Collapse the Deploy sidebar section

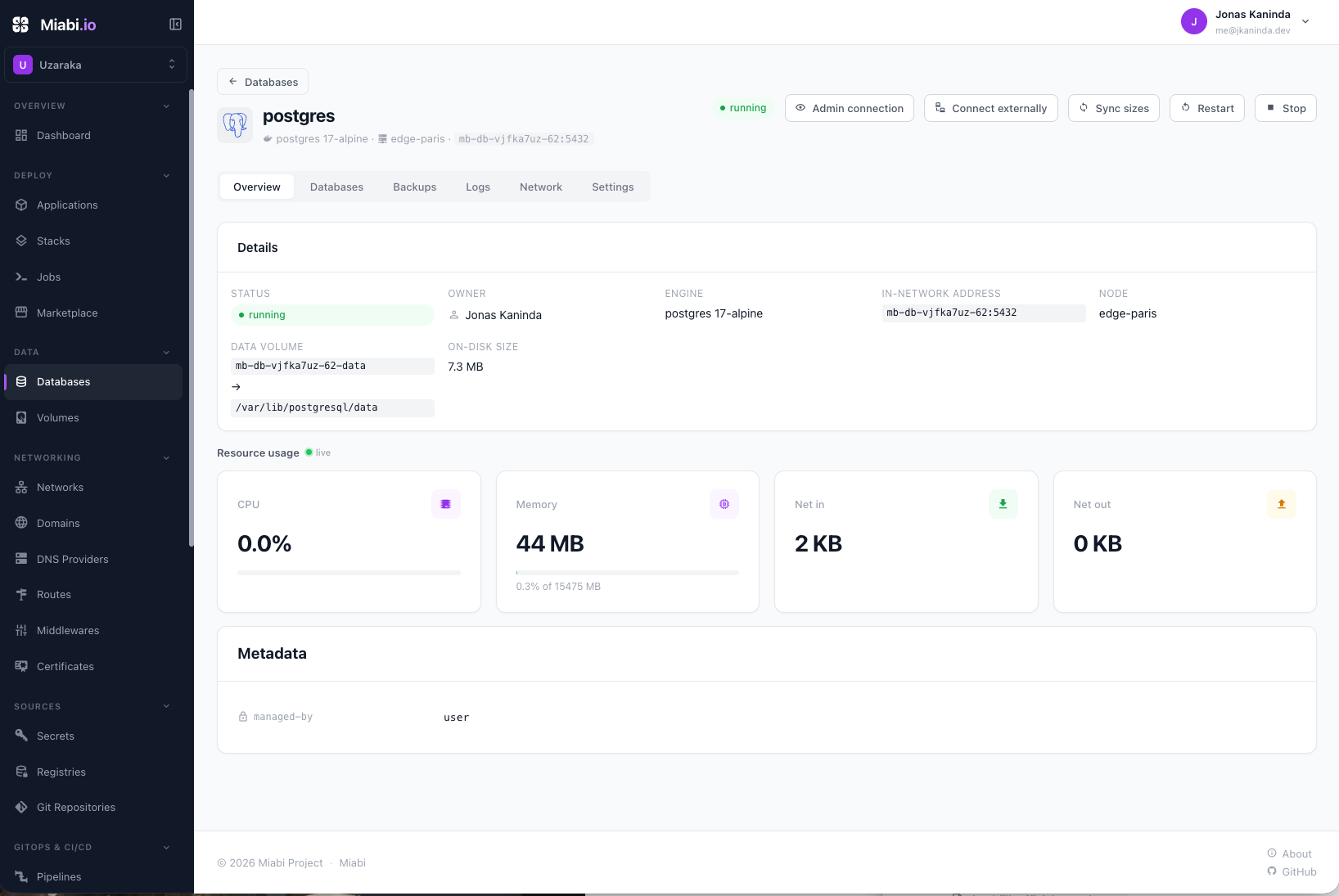click(x=166, y=175)
